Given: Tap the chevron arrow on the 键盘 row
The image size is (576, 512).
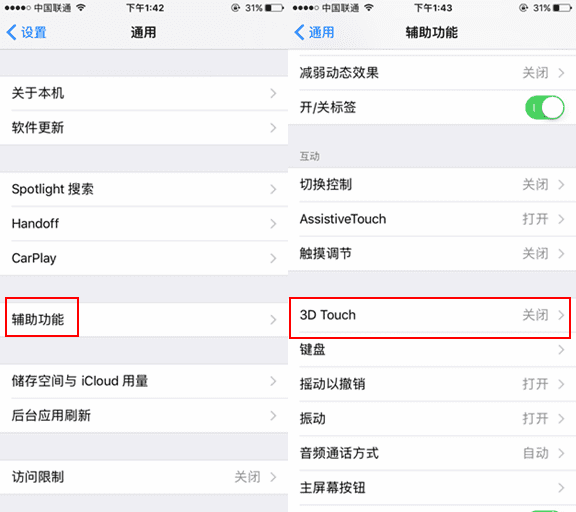Looking at the screenshot, I should (x=561, y=350).
